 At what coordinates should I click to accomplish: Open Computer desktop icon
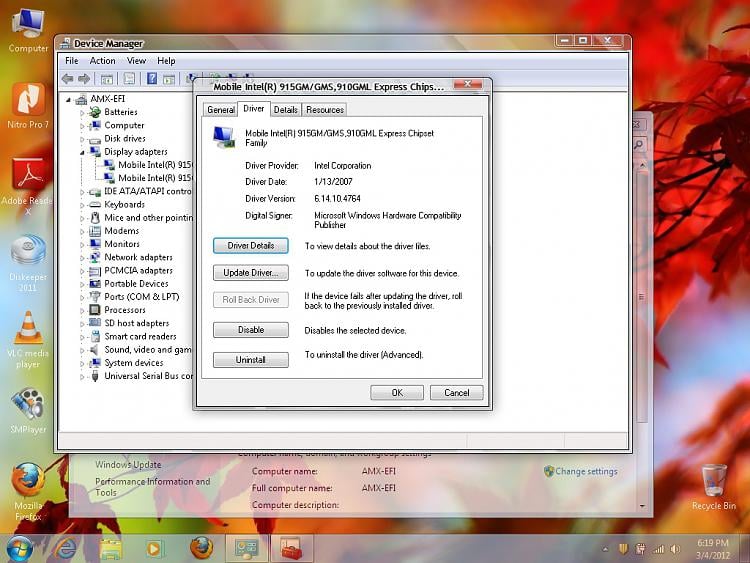29,30
